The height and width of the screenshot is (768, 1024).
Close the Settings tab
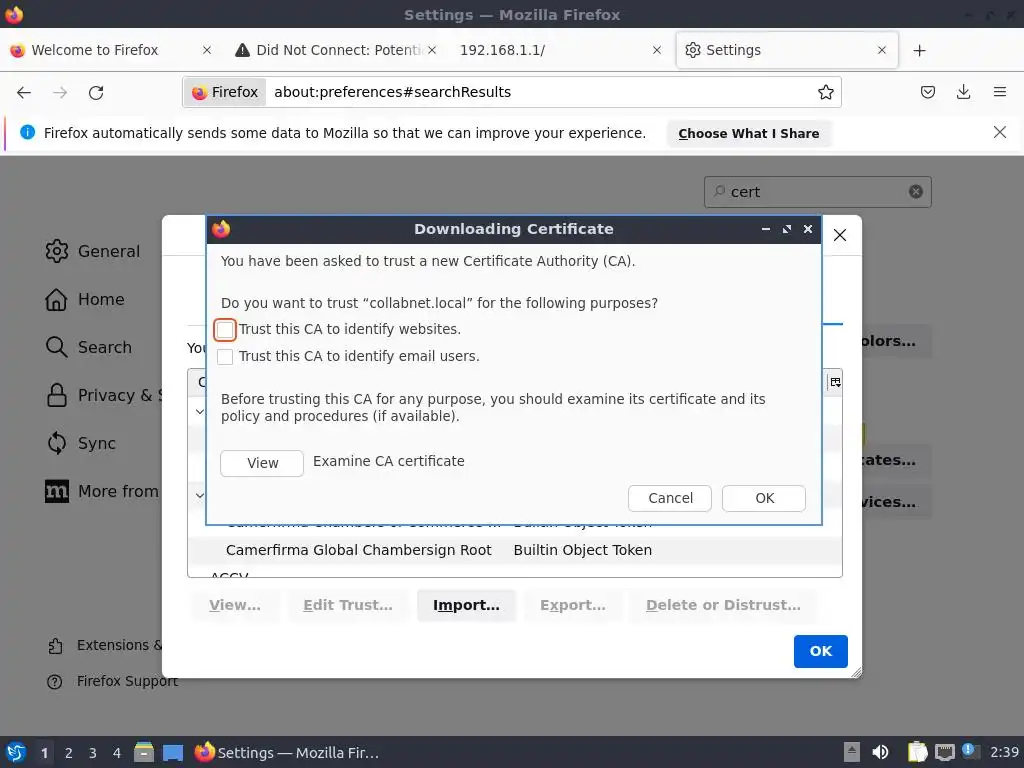[882, 50]
